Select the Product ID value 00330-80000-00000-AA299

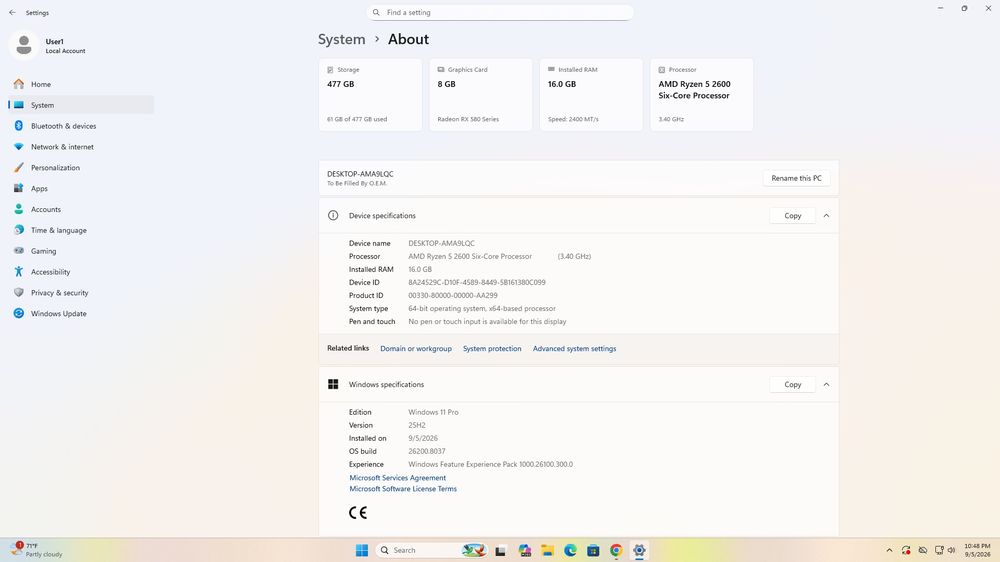click(453, 295)
